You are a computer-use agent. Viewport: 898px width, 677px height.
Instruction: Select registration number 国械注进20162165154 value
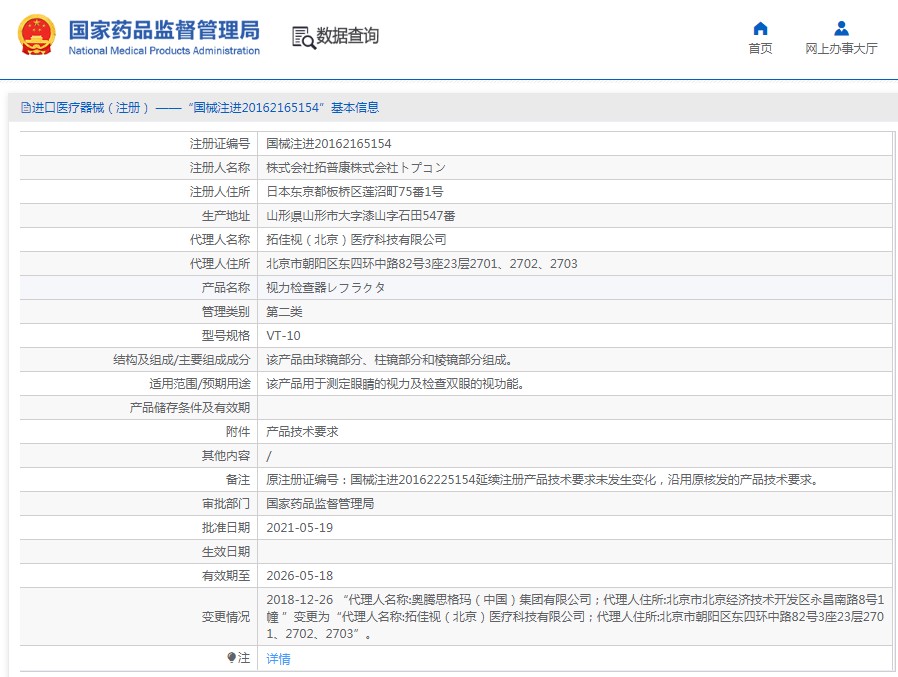329,144
